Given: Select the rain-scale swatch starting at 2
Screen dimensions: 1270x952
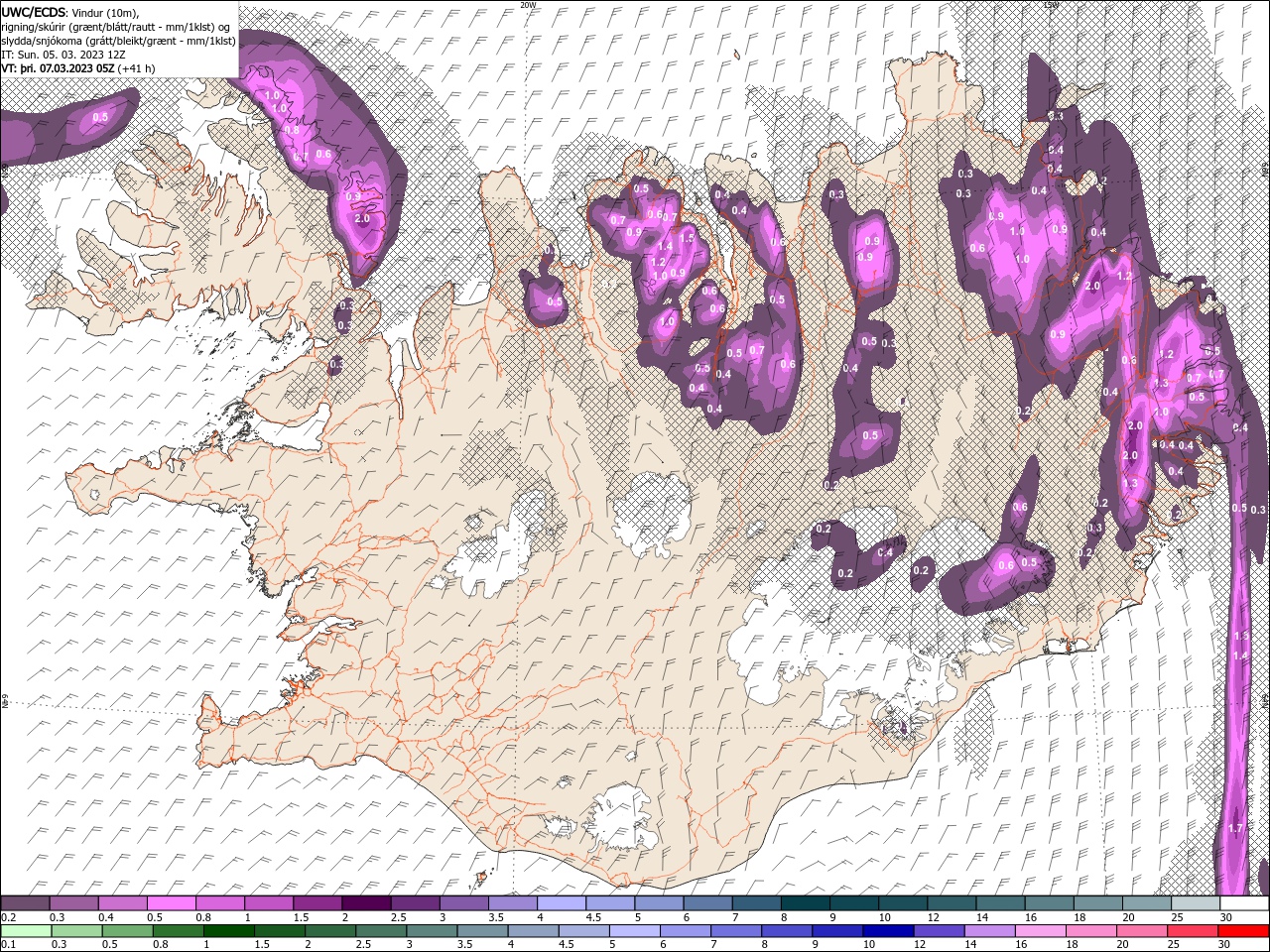Looking at the screenshot, I should pos(330,931).
